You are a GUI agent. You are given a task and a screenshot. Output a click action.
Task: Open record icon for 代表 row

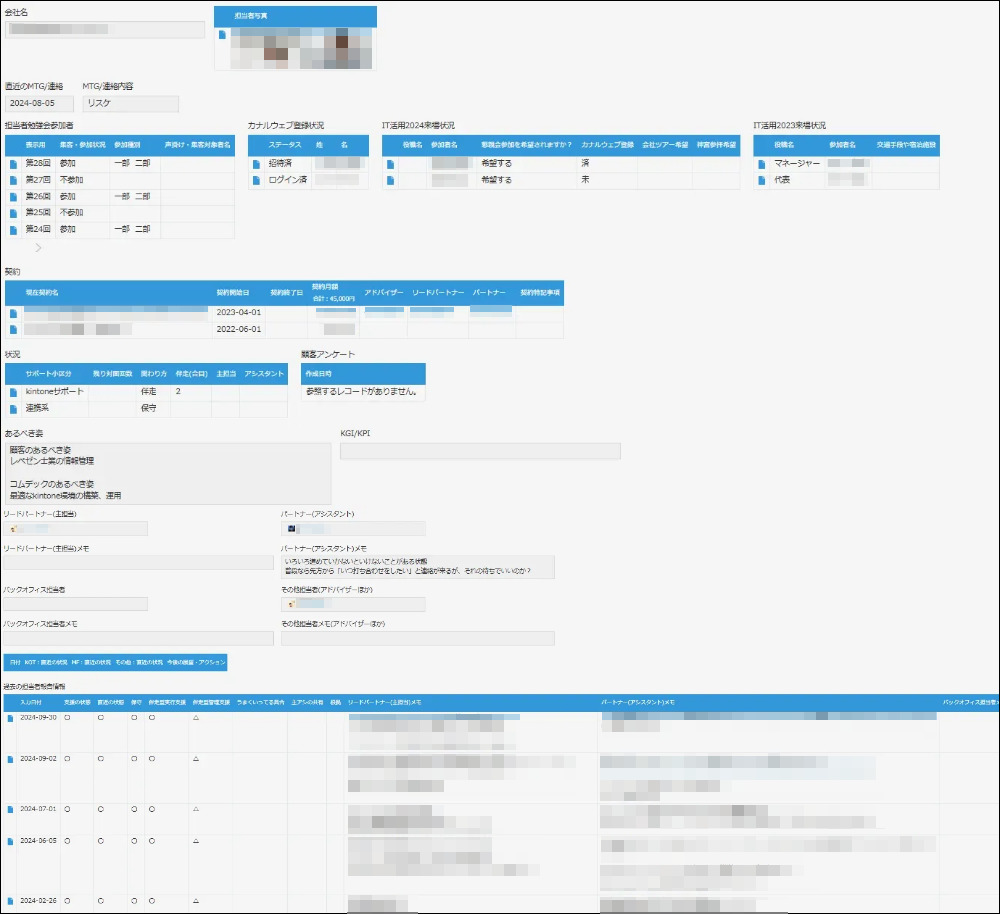point(761,181)
